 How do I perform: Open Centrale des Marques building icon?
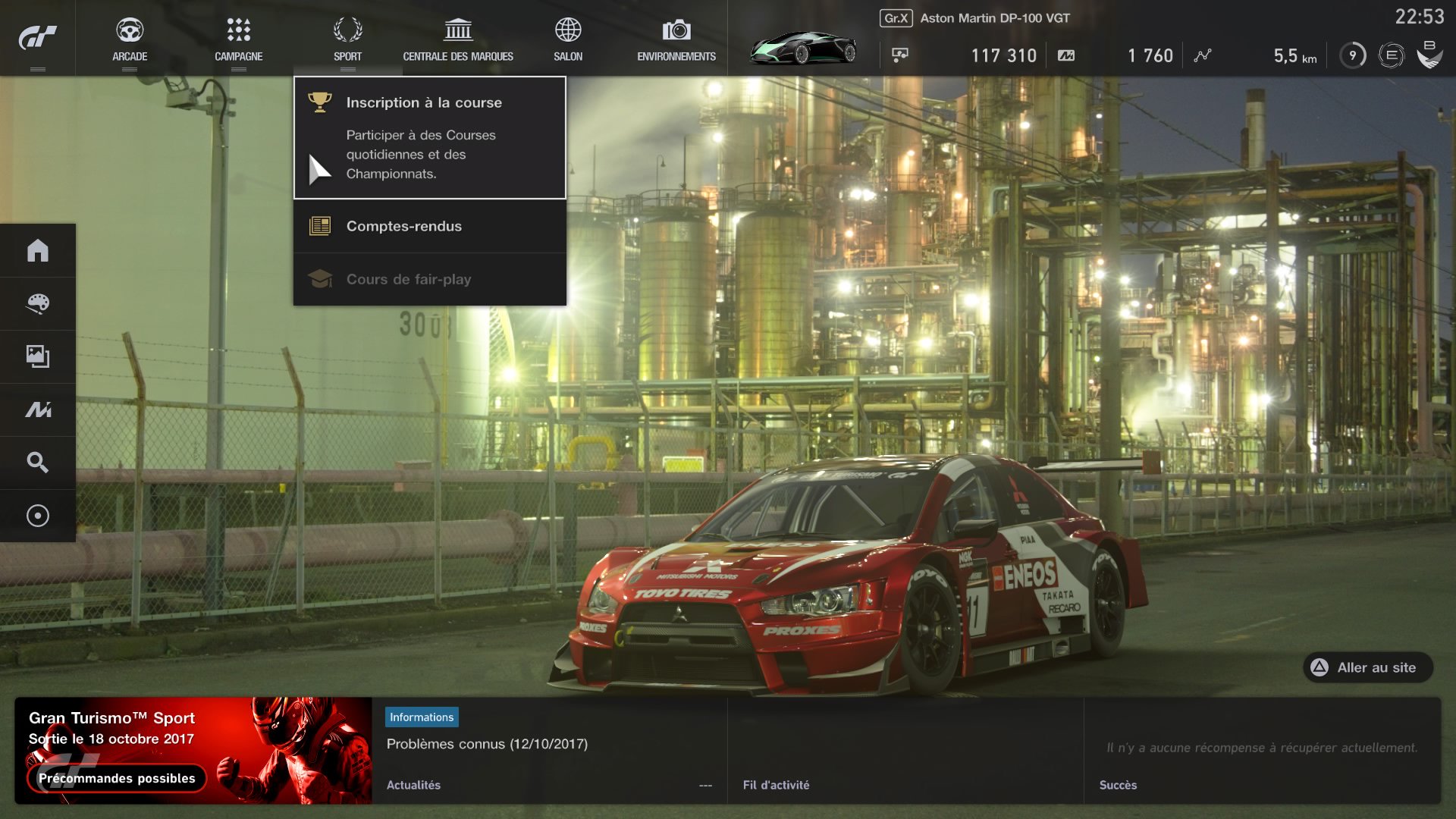458,30
